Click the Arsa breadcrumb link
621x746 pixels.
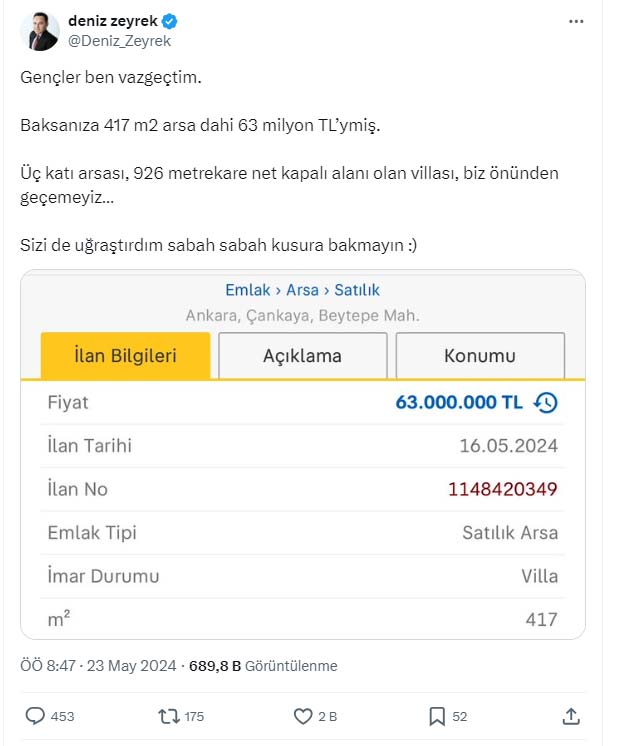tap(302, 290)
